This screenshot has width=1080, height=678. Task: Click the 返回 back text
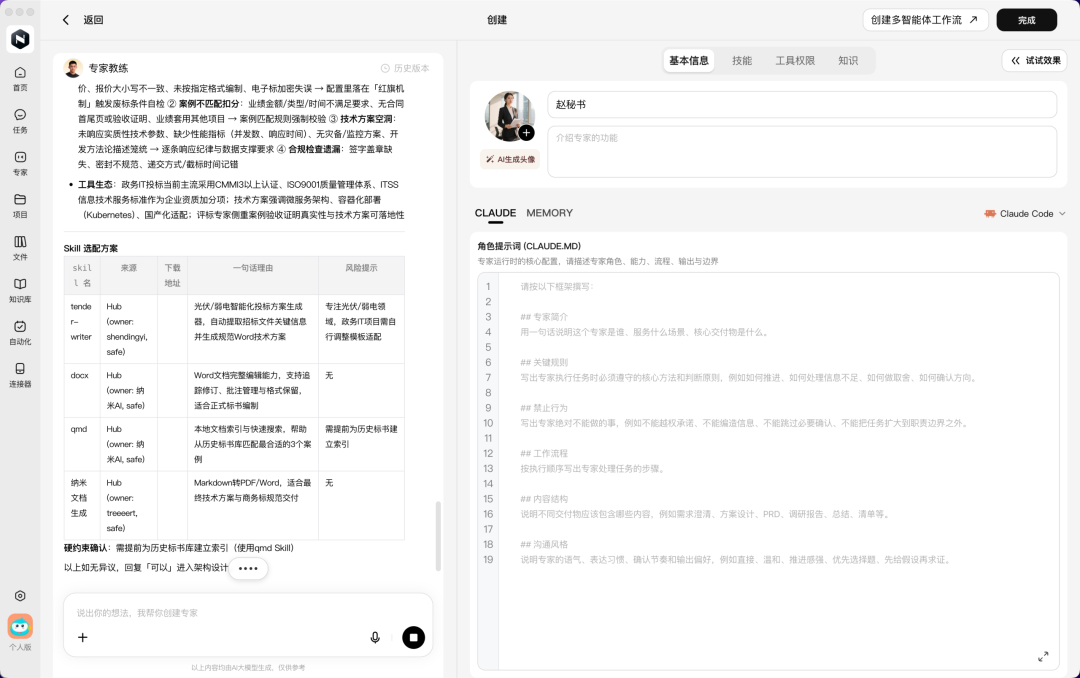tap(94, 20)
